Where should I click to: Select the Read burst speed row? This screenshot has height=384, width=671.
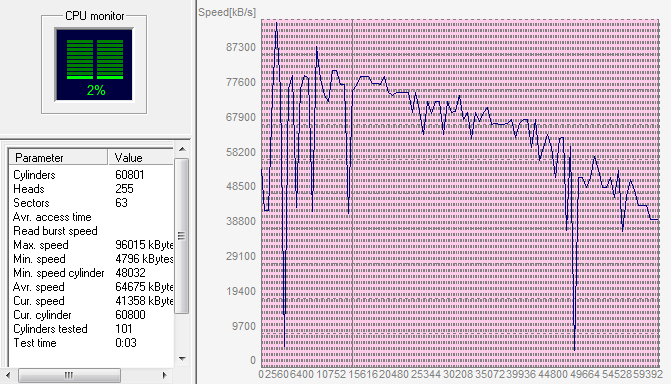point(92,231)
